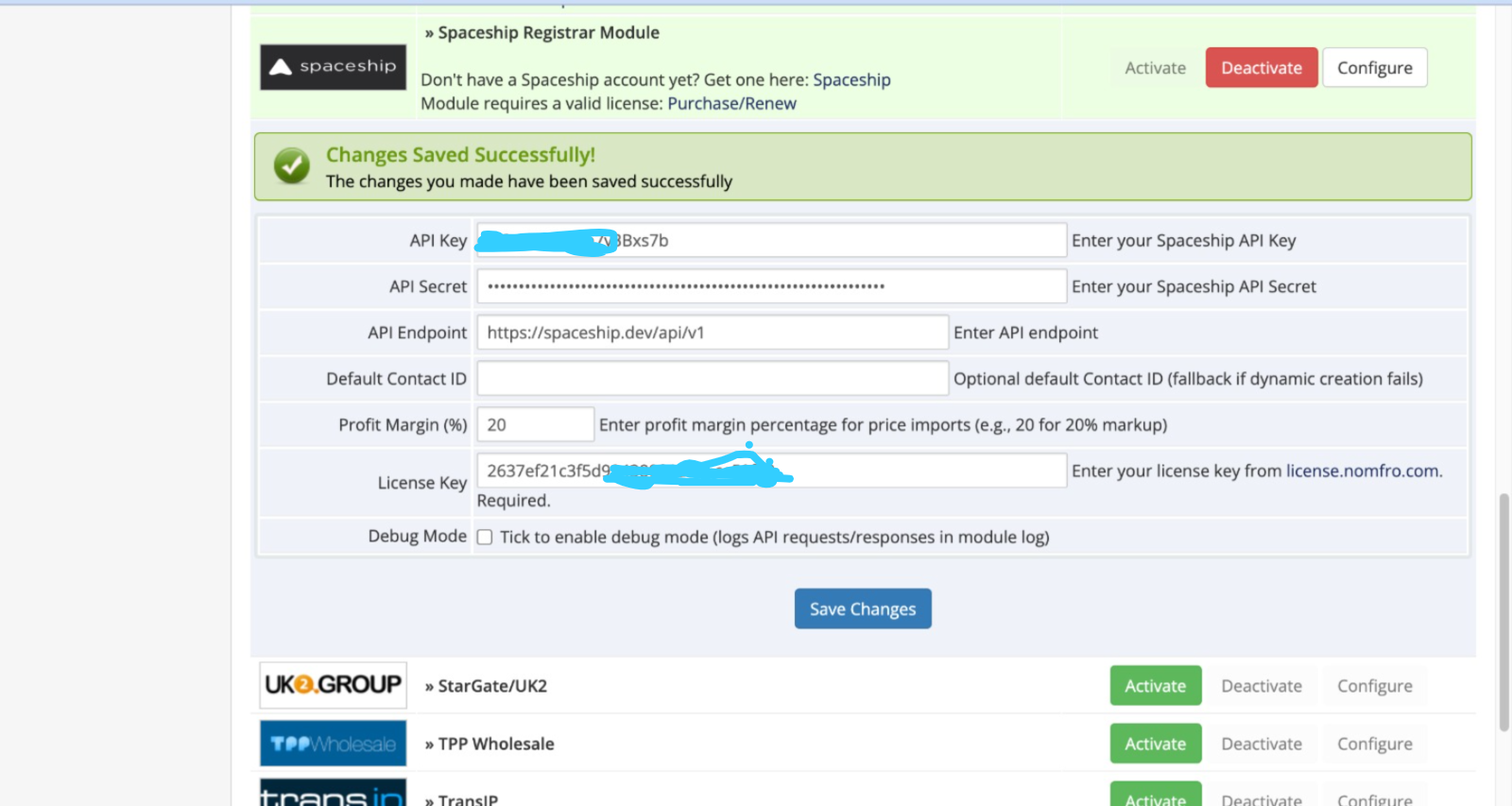Deactivate the Spaceship Registrar Module
The image size is (1512, 806).
pos(1261,68)
